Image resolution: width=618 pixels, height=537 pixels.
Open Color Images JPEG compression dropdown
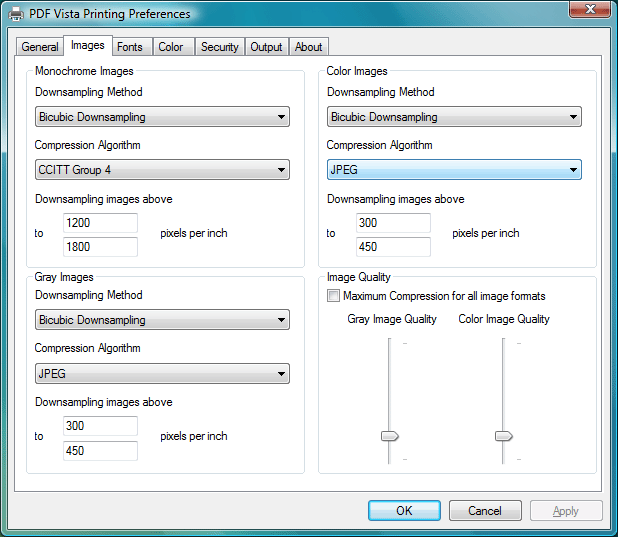(x=454, y=170)
